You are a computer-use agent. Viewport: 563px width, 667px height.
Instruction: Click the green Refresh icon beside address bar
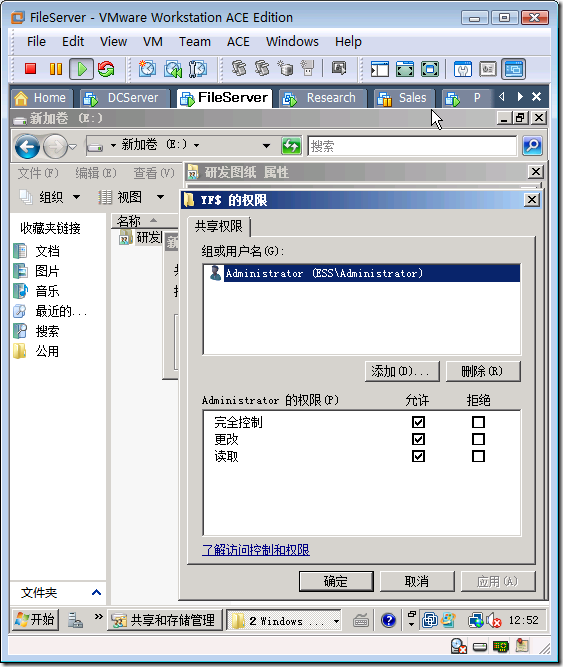point(291,146)
